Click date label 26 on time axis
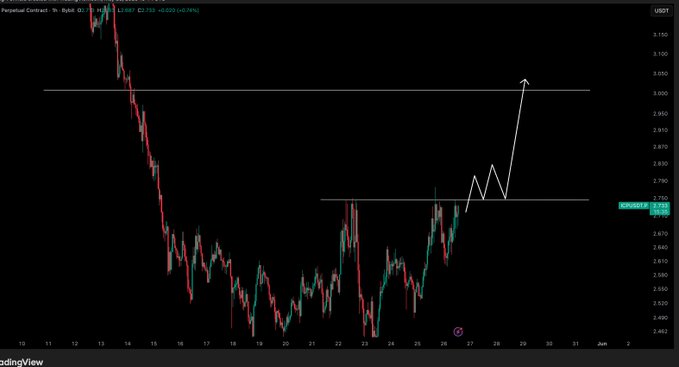This screenshot has width=679, height=367. coord(444,344)
